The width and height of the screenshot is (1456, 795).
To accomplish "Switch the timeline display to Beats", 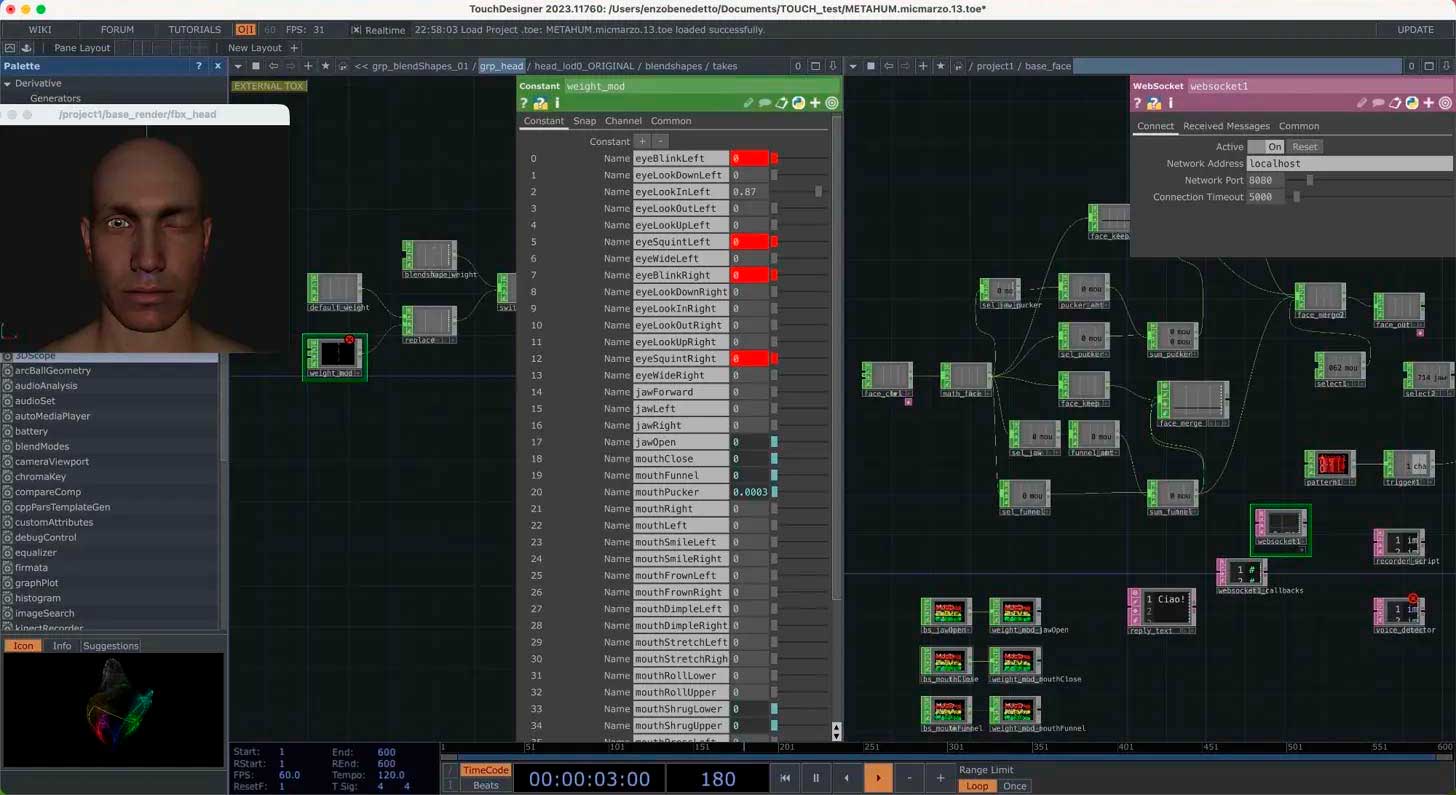I will coord(486,785).
